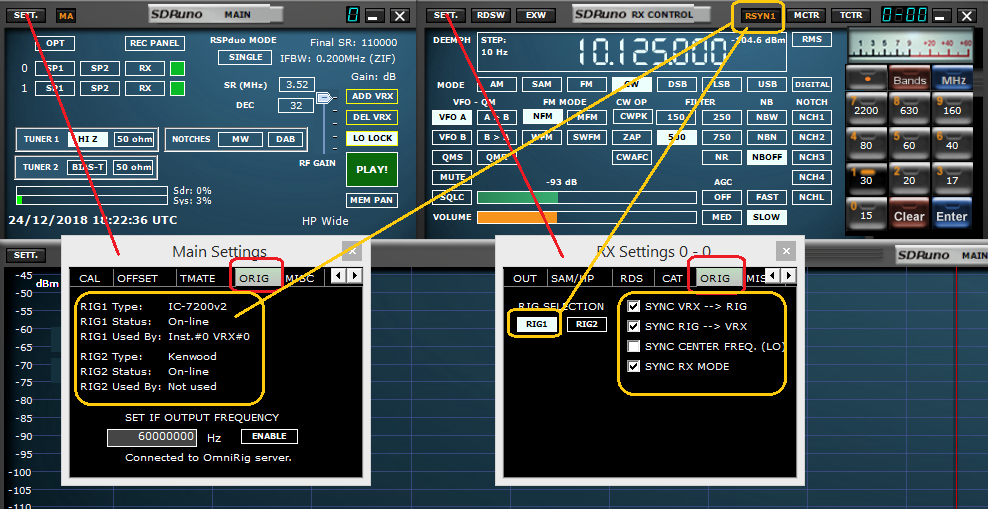Toggle SYNC RIG --> VRX checkbox

[634, 326]
